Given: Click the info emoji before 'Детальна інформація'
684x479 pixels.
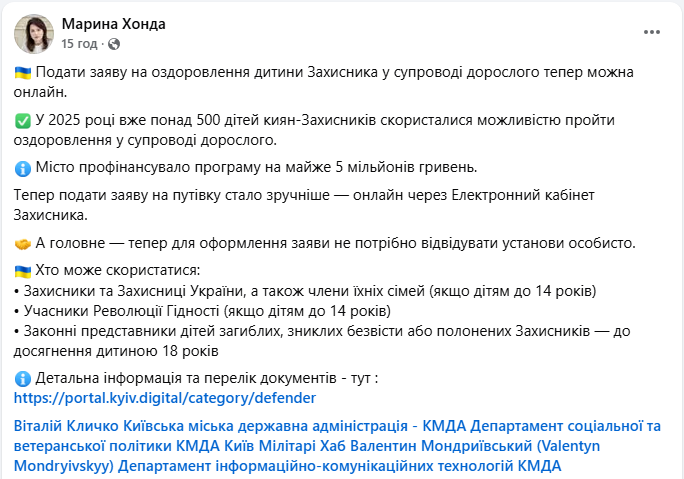Looking at the screenshot, I should (x=22, y=378).
